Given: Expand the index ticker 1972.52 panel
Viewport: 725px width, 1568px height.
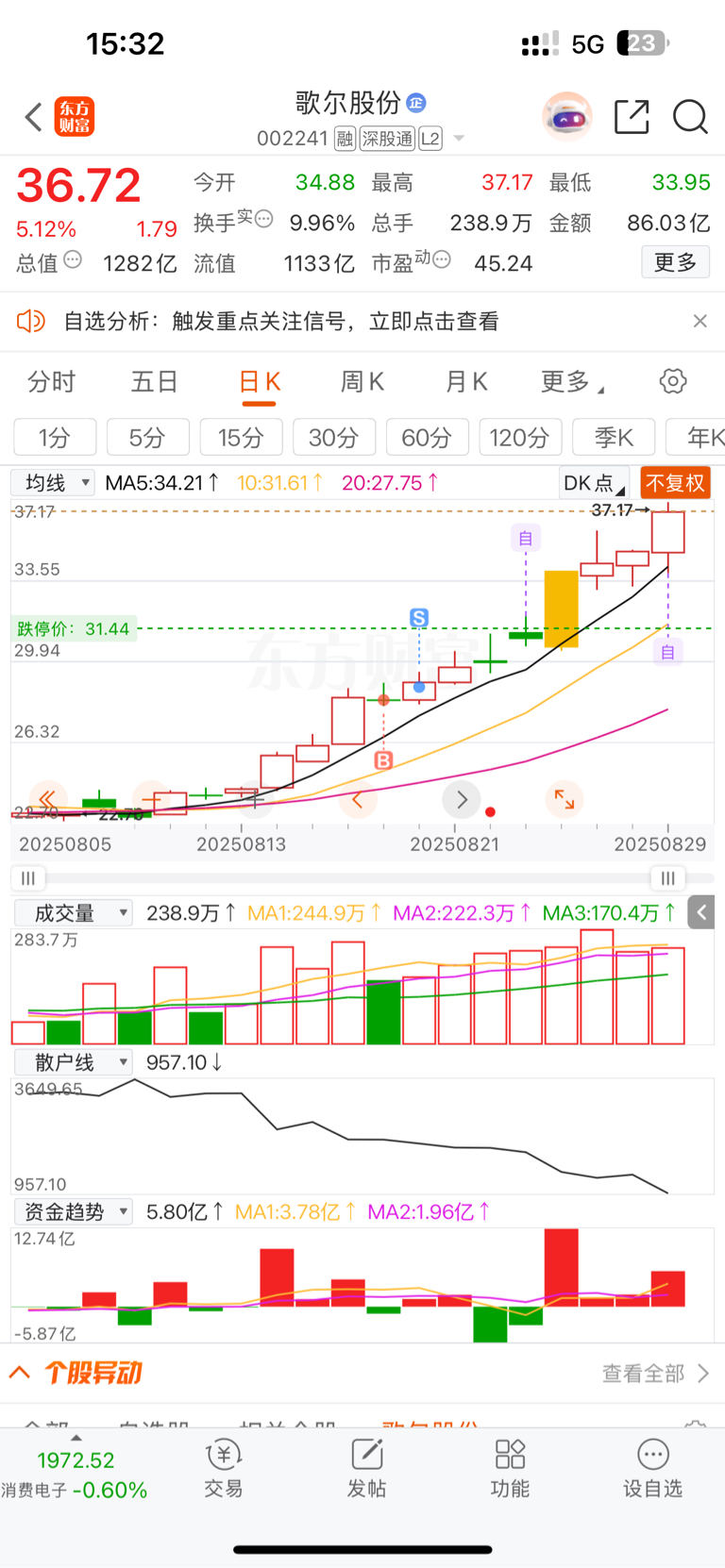Looking at the screenshot, I should [76, 1472].
